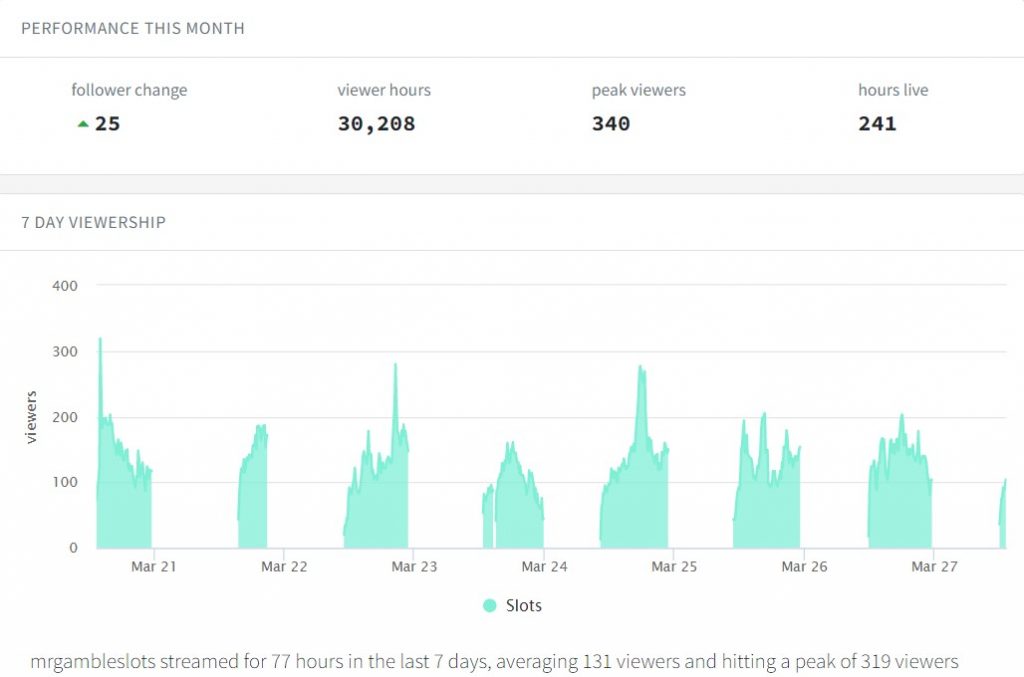Click the follower change value 25
The width and height of the screenshot is (1024, 677).
108,123
